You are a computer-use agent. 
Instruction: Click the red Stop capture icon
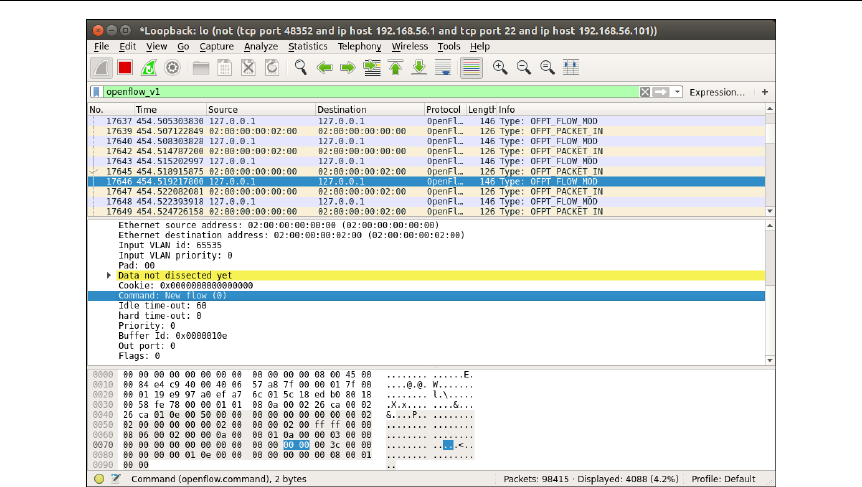(125, 67)
